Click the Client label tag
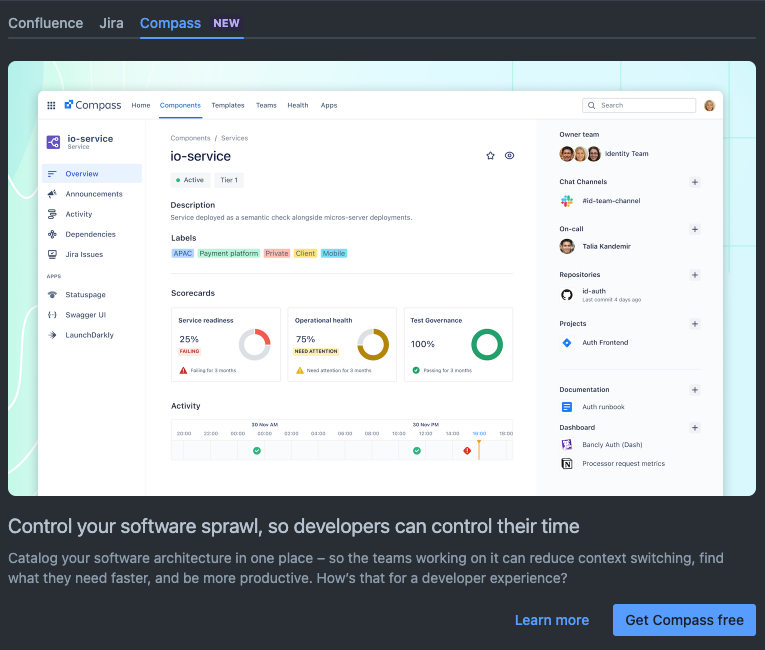The image size is (765, 650). [305, 253]
